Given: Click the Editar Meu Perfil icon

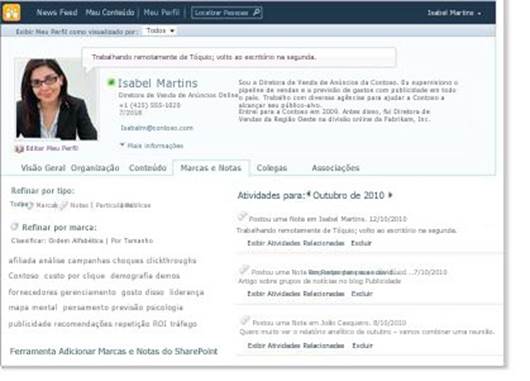Looking at the screenshot, I should point(19,148).
